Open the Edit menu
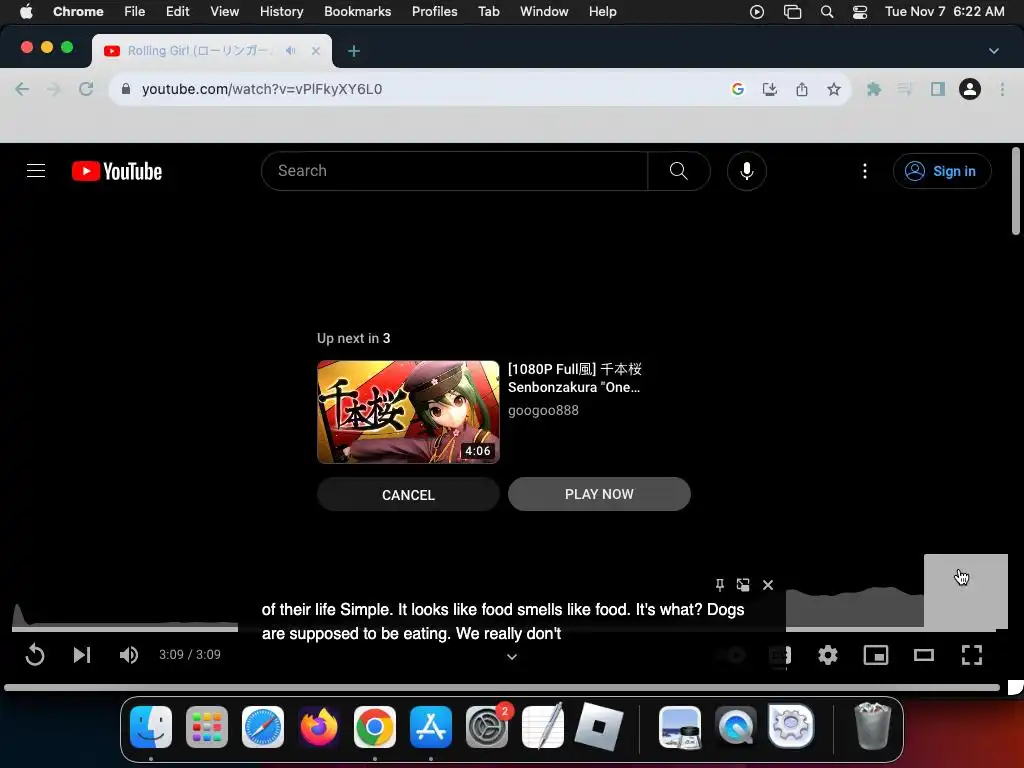The width and height of the screenshot is (1024, 768). 177,11
